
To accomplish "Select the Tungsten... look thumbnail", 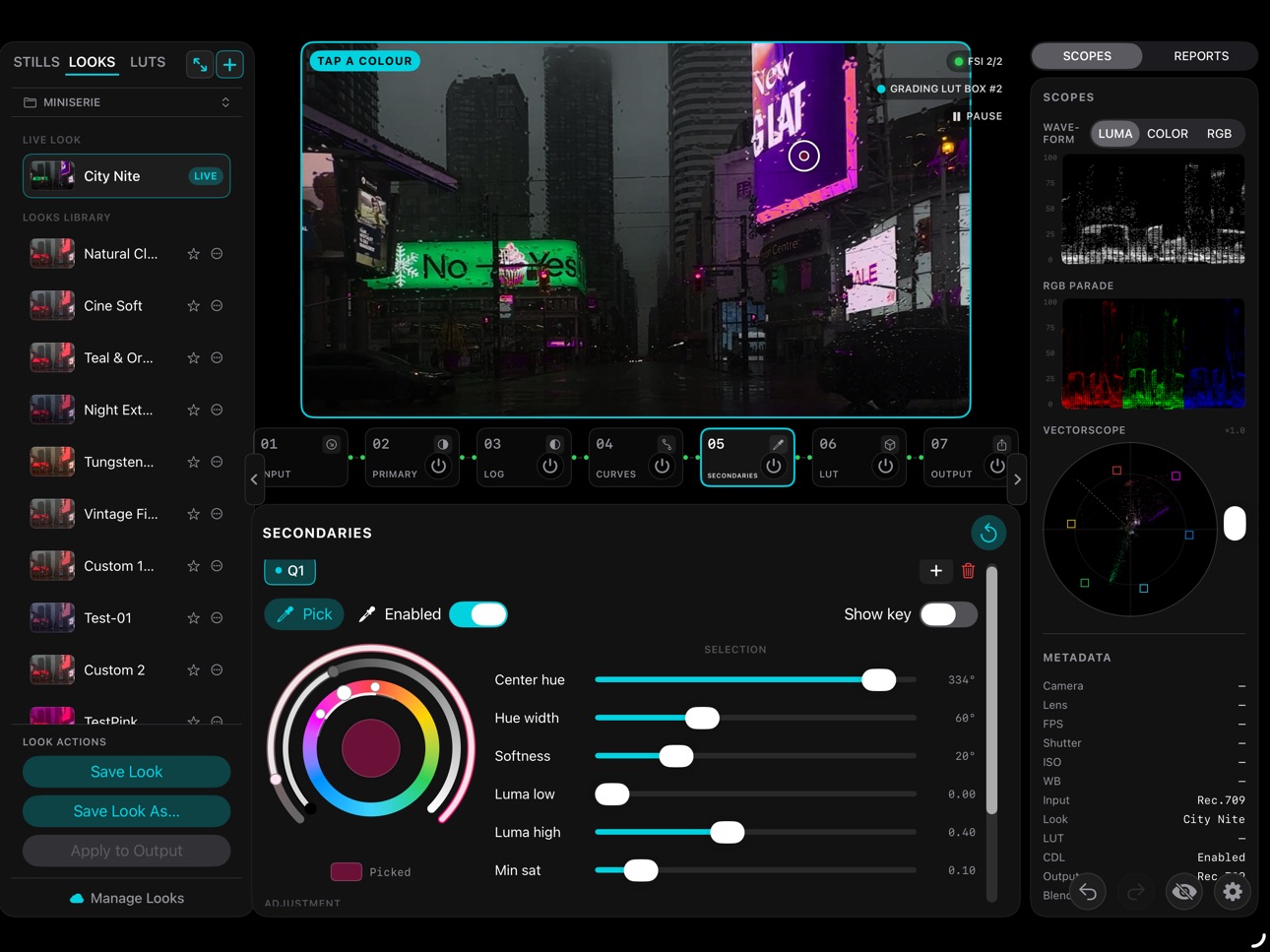I will click(52, 462).
